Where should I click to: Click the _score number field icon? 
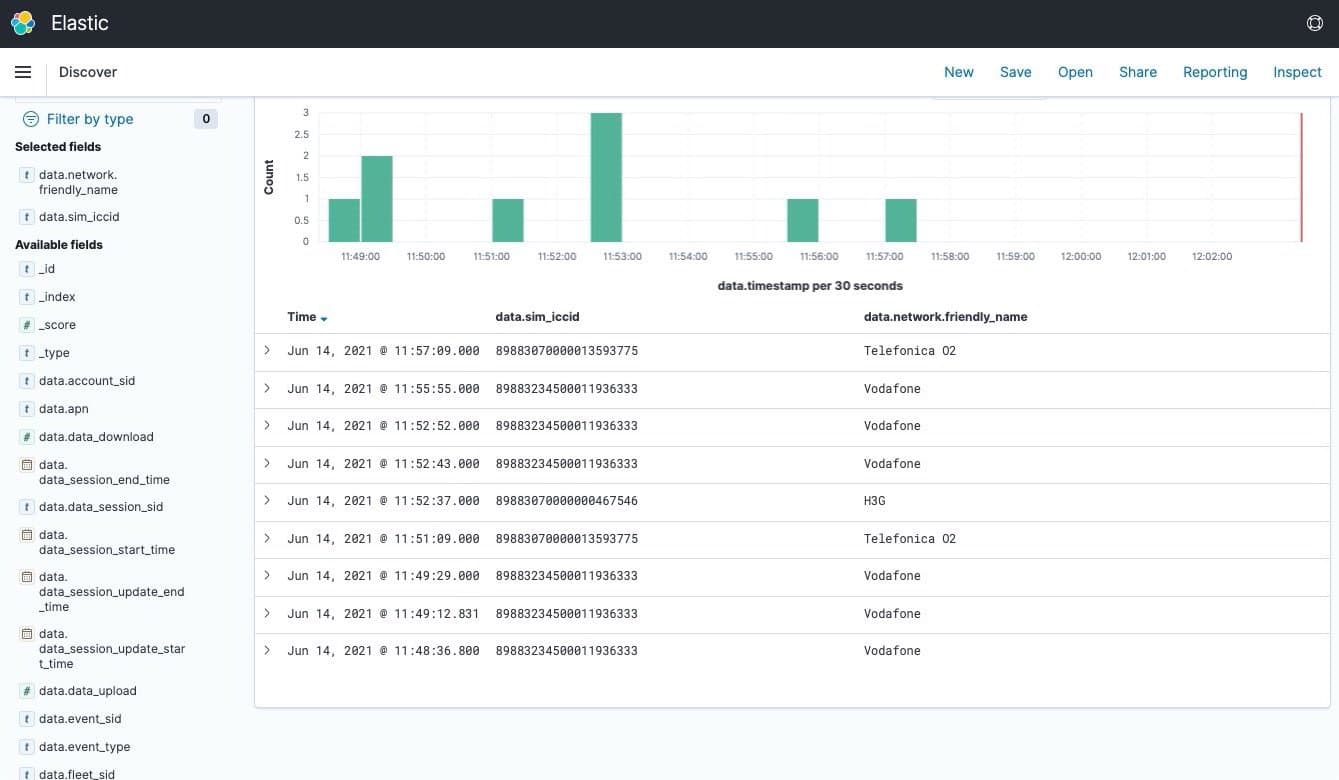tap(27, 325)
